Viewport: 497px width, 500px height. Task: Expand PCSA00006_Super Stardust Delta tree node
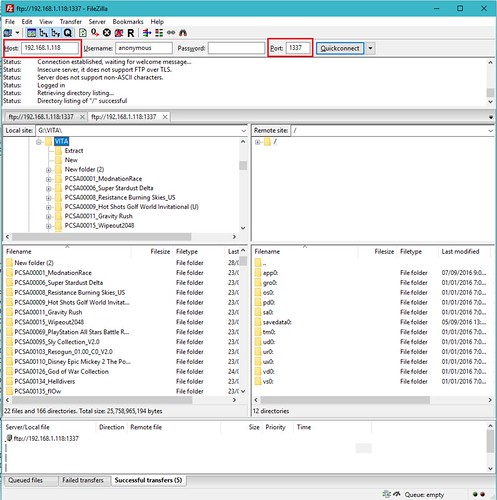(49, 189)
